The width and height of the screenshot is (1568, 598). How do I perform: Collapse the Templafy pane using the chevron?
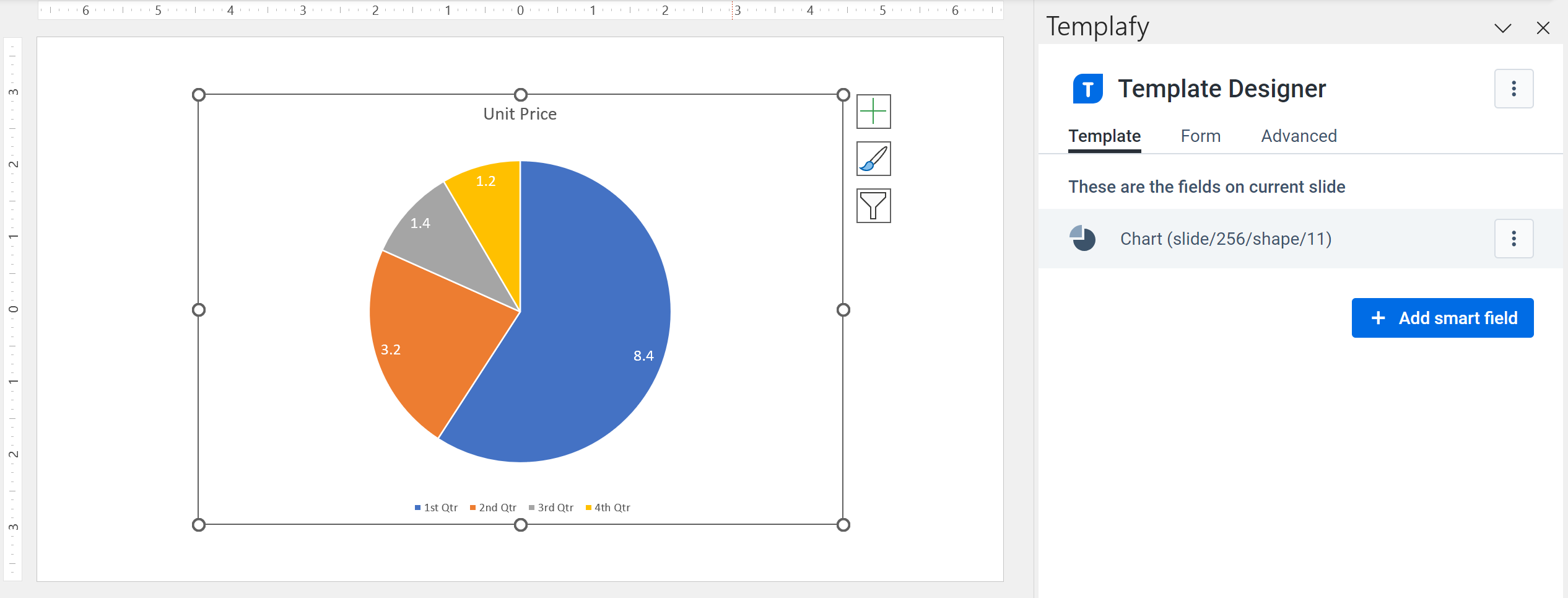click(1502, 28)
